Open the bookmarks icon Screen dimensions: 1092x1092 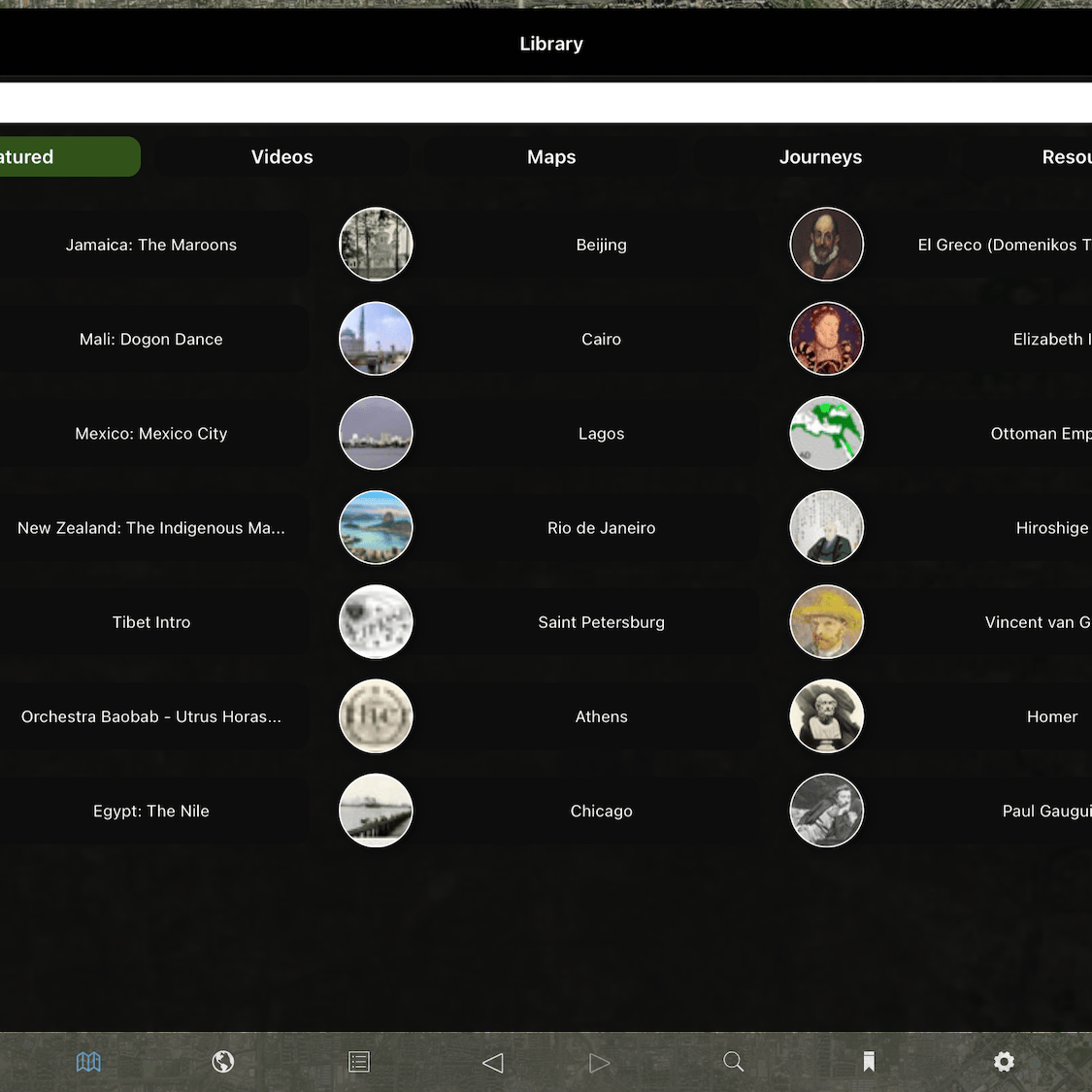click(x=868, y=1062)
